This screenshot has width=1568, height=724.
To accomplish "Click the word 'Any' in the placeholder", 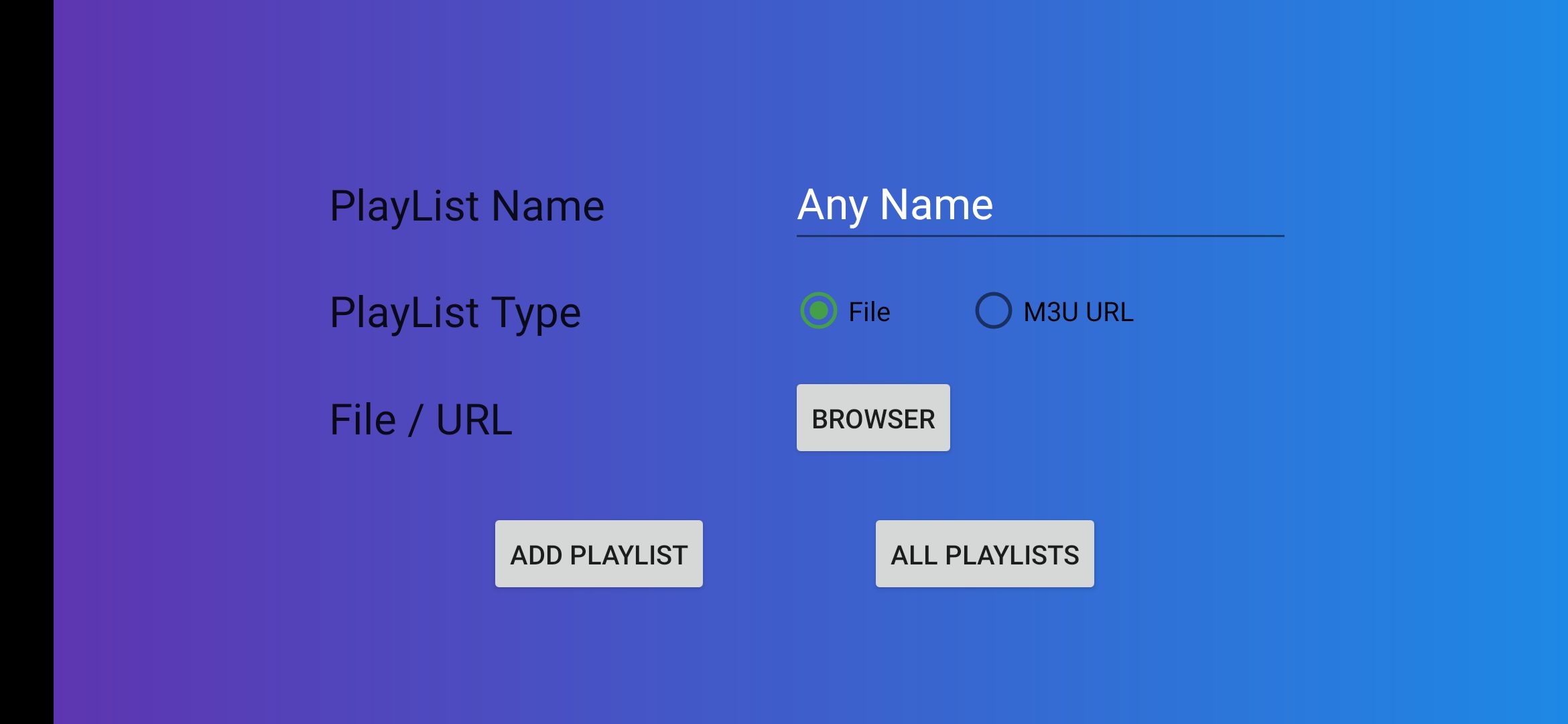I will coord(832,205).
